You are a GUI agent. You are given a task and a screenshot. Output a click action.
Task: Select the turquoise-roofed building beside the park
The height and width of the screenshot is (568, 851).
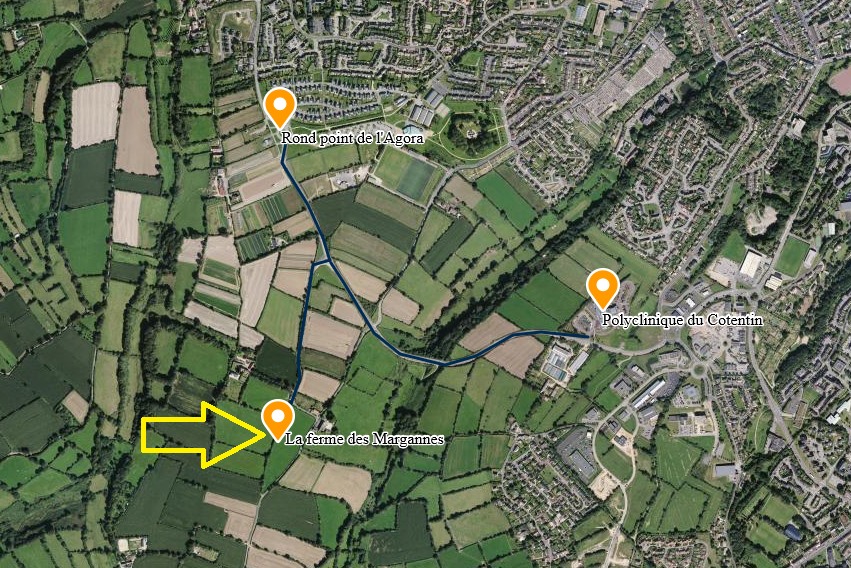tap(411, 131)
